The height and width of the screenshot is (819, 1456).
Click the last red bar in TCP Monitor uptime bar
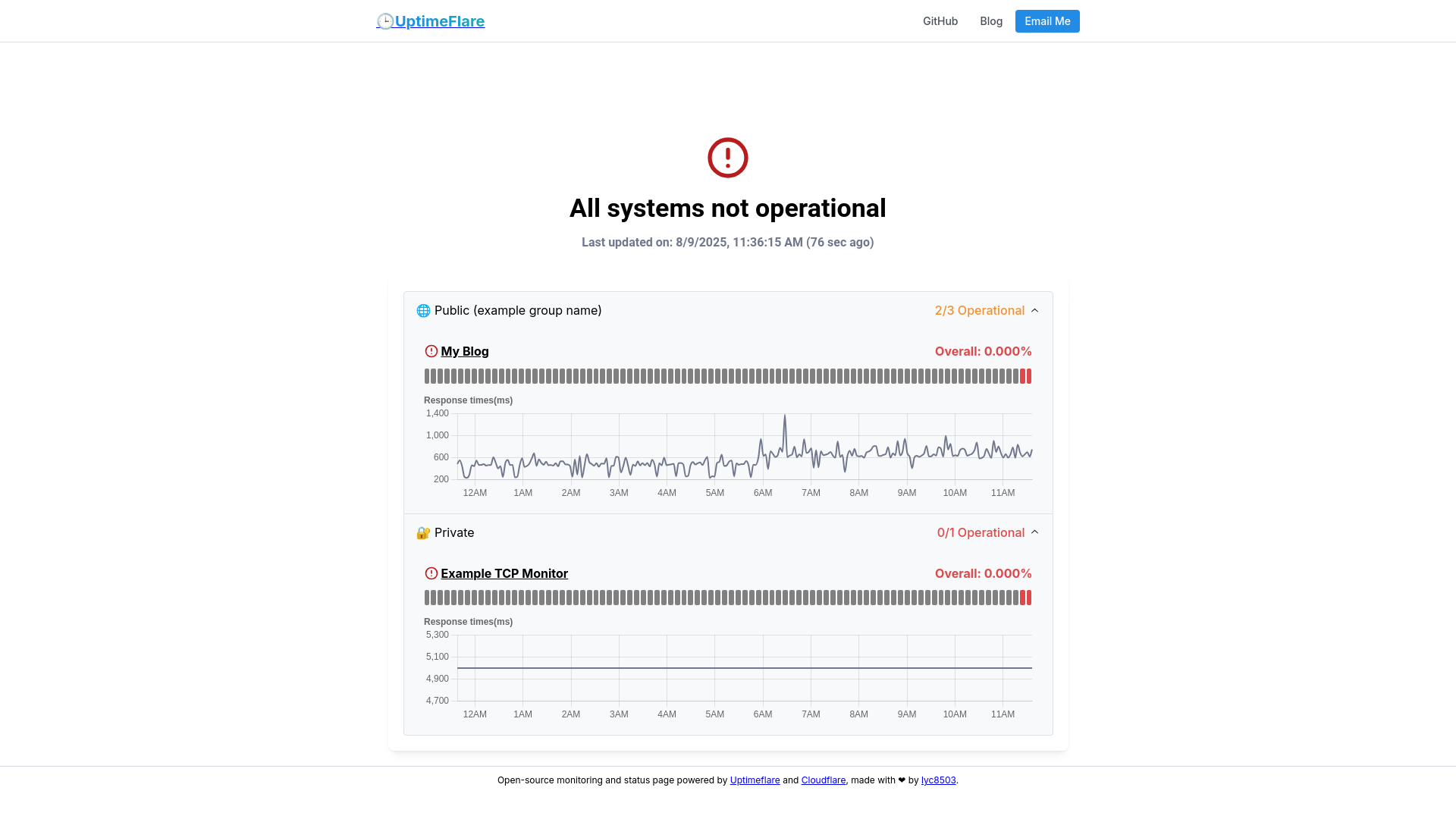pos(1029,598)
